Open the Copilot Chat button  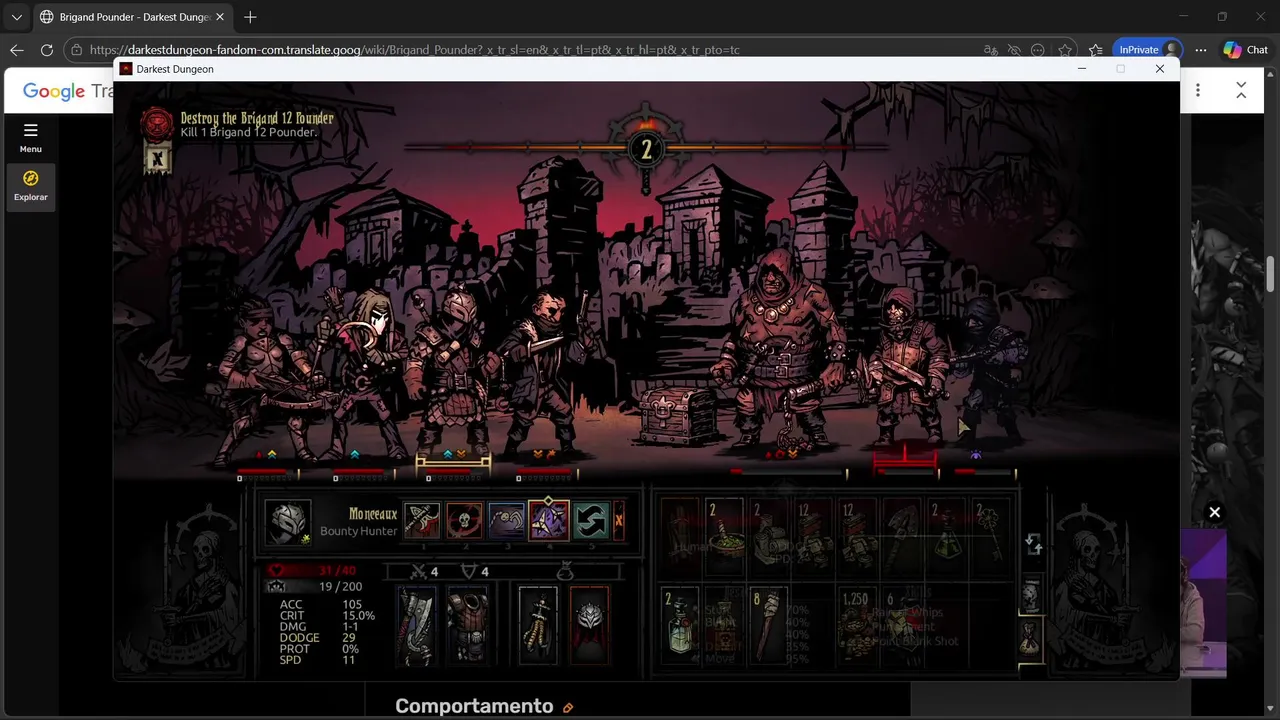coord(1246,49)
